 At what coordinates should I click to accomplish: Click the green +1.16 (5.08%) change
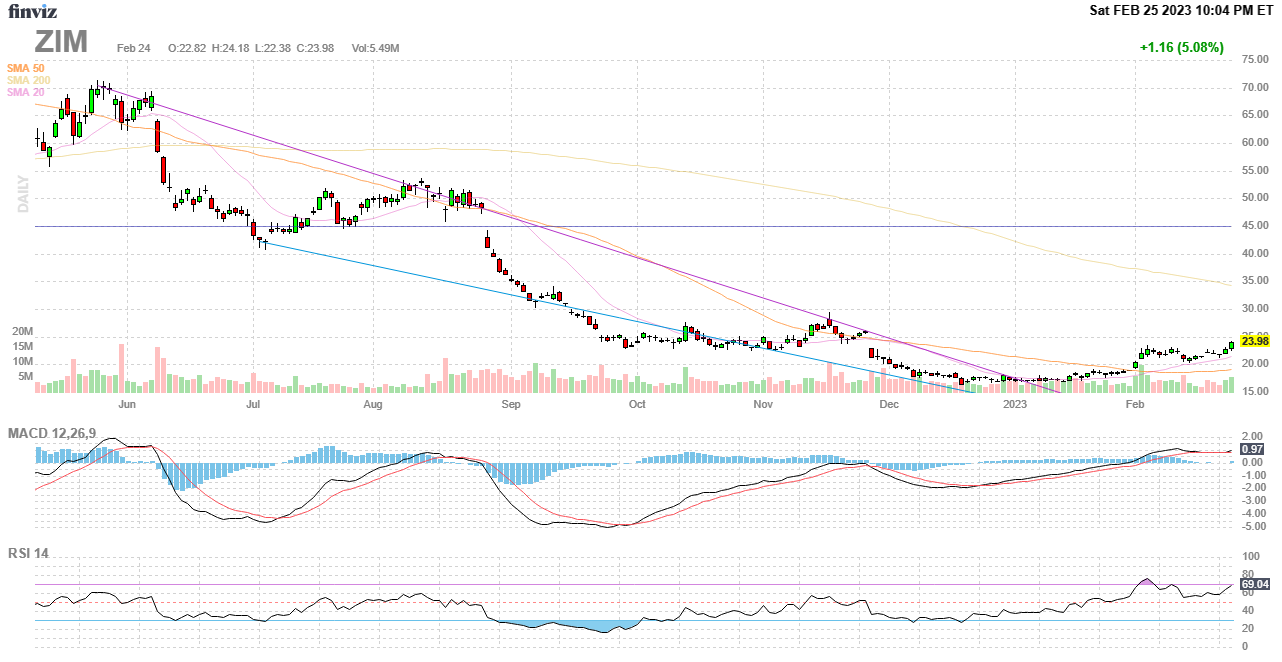pyautogui.click(x=1181, y=47)
